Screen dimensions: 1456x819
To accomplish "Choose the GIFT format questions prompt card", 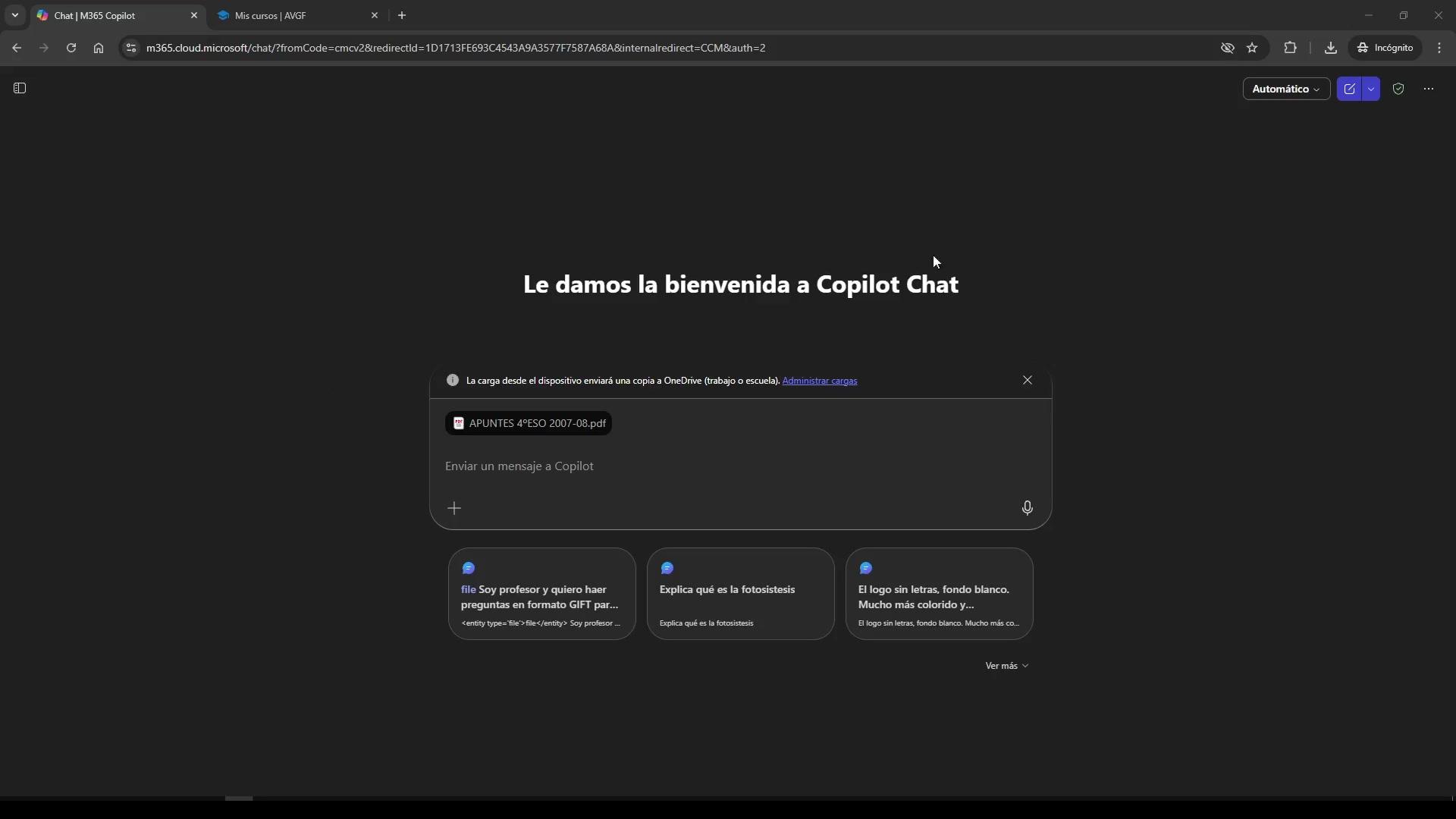I will click(x=541, y=594).
